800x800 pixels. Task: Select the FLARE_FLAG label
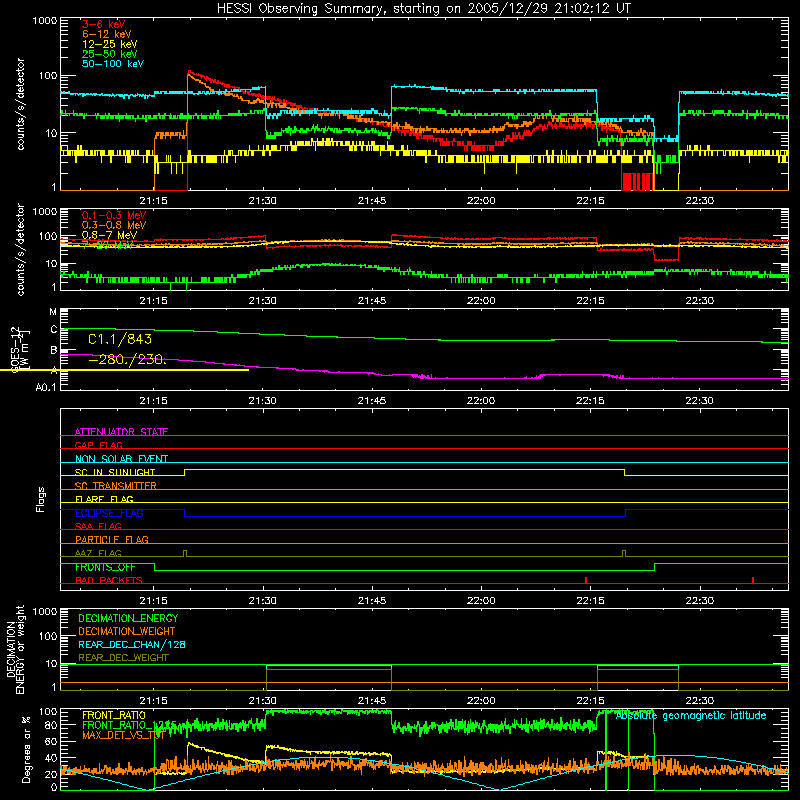coord(104,499)
